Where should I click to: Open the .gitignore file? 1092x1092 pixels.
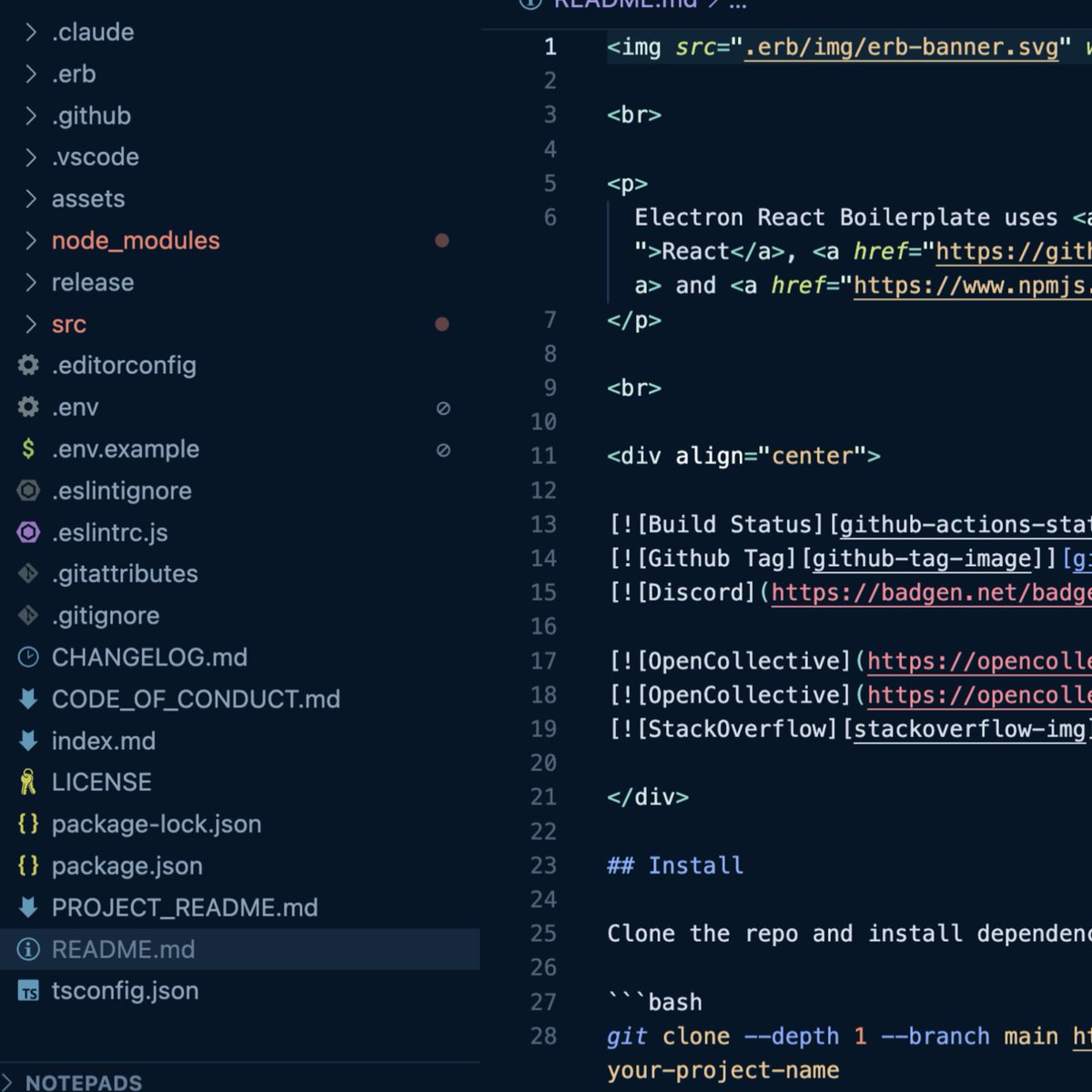[106, 616]
